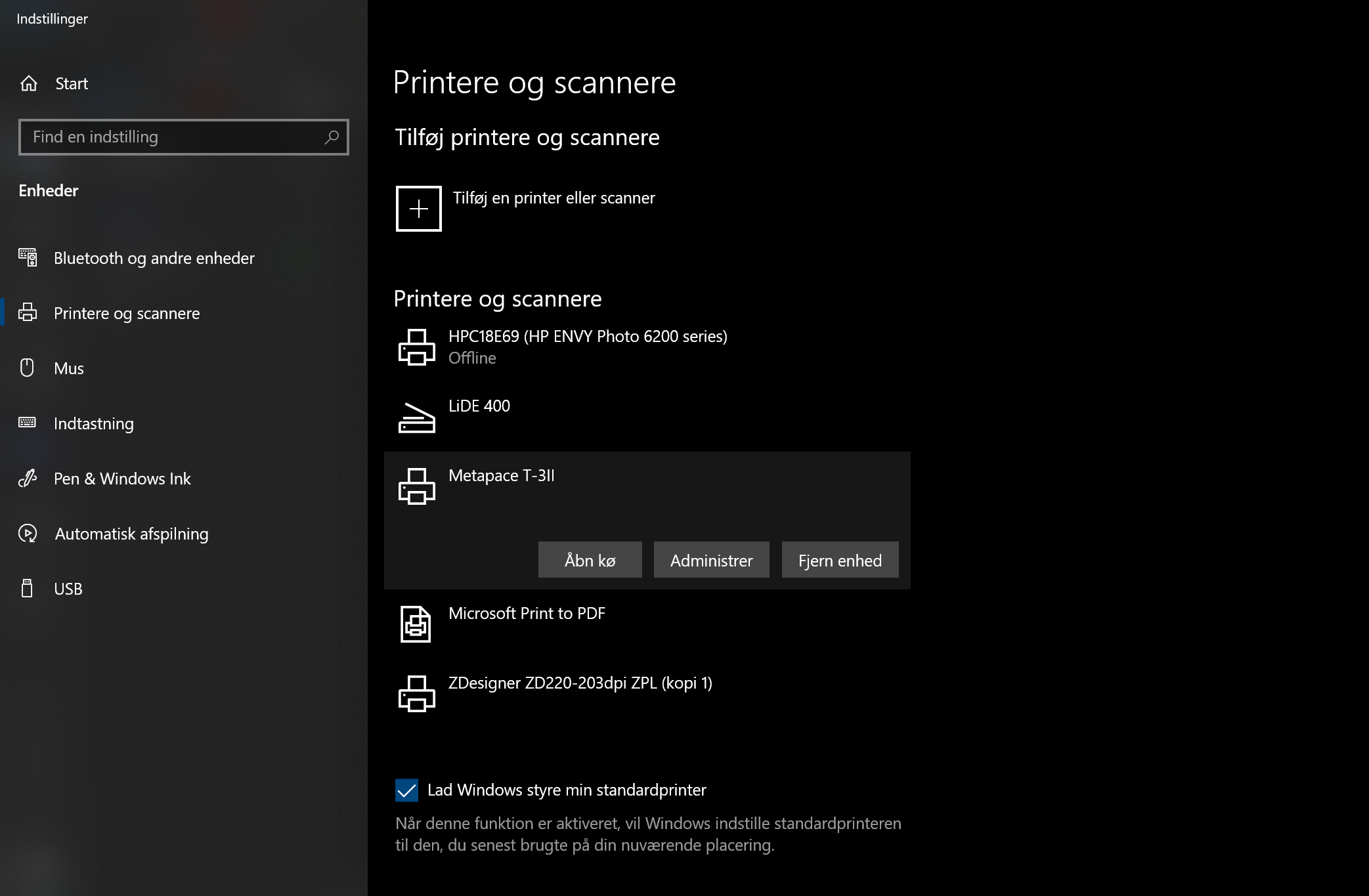The height and width of the screenshot is (896, 1369).
Task: Click the Åbn kø button
Action: pyautogui.click(x=590, y=560)
